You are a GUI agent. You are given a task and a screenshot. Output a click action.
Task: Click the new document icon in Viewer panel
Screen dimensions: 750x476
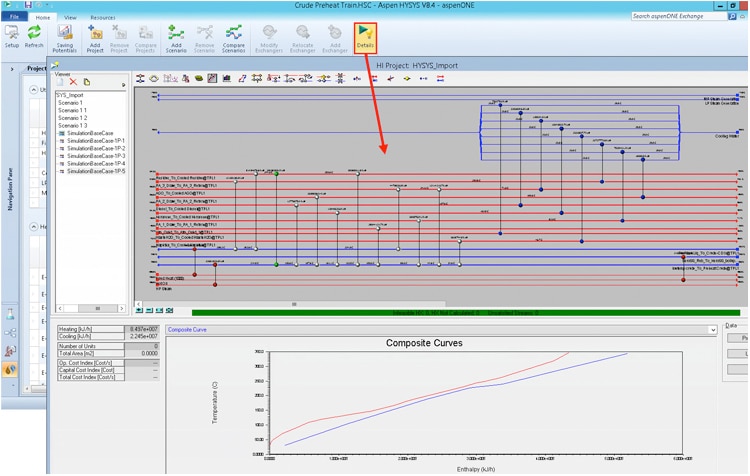click(60, 82)
